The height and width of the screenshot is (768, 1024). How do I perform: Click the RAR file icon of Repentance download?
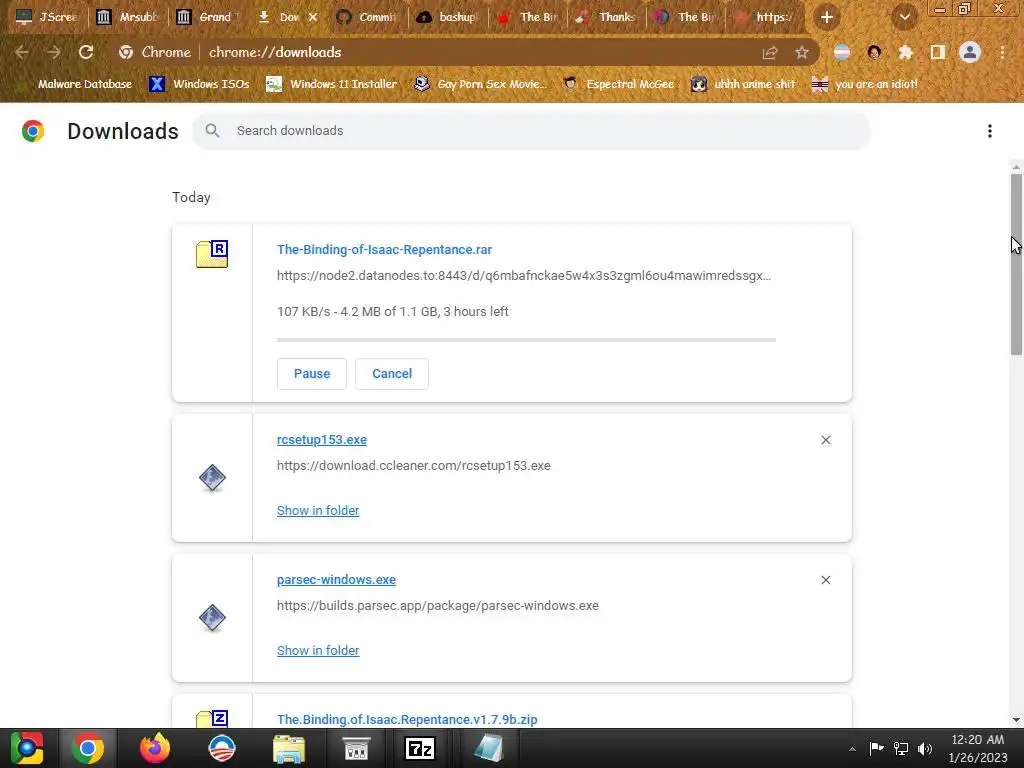pyautogui.click(x=212, y=254)
